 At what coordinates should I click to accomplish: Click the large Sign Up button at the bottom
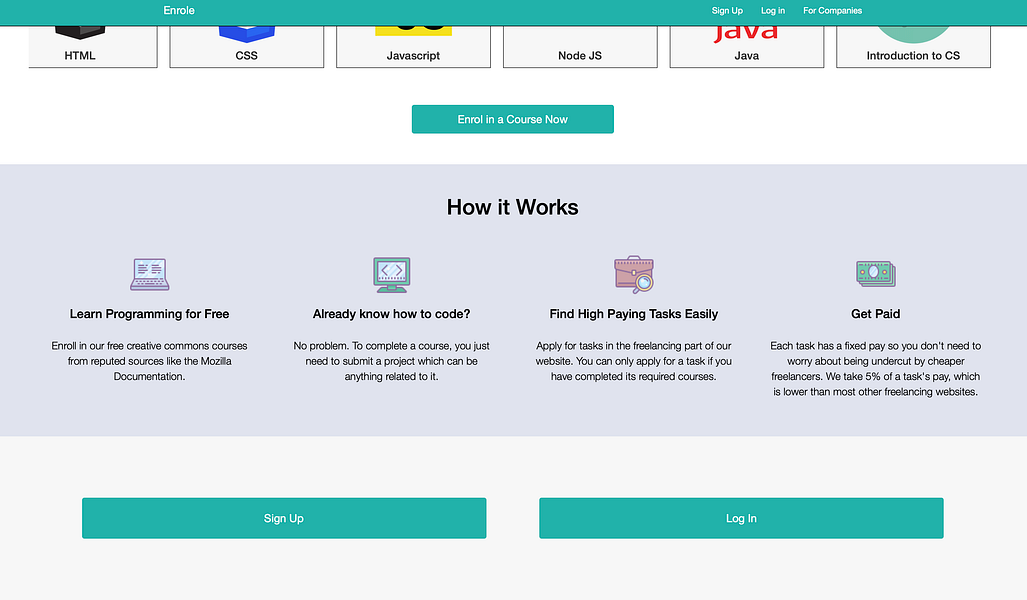pyautogui.click(x=284, y=518)
